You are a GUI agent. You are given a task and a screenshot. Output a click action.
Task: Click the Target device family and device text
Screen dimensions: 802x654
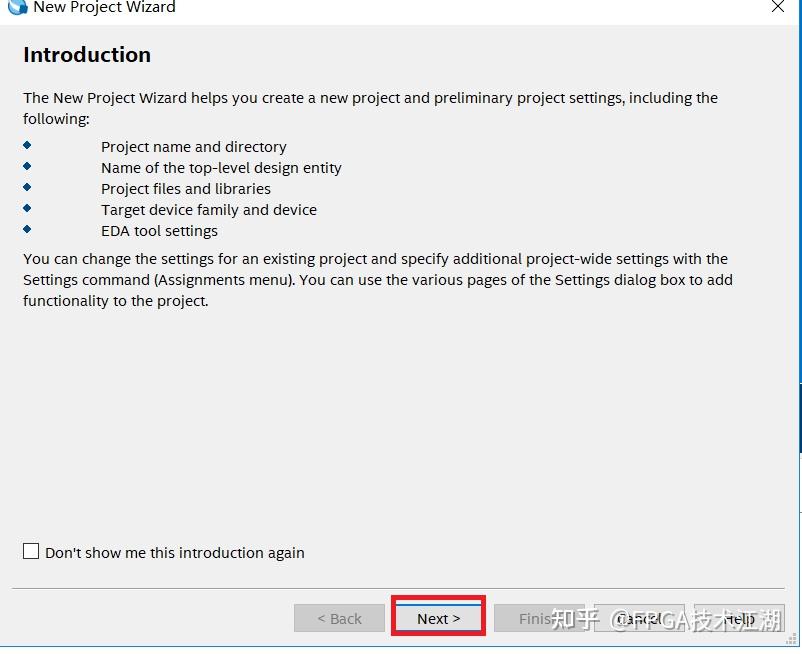[x=209, y=210]
